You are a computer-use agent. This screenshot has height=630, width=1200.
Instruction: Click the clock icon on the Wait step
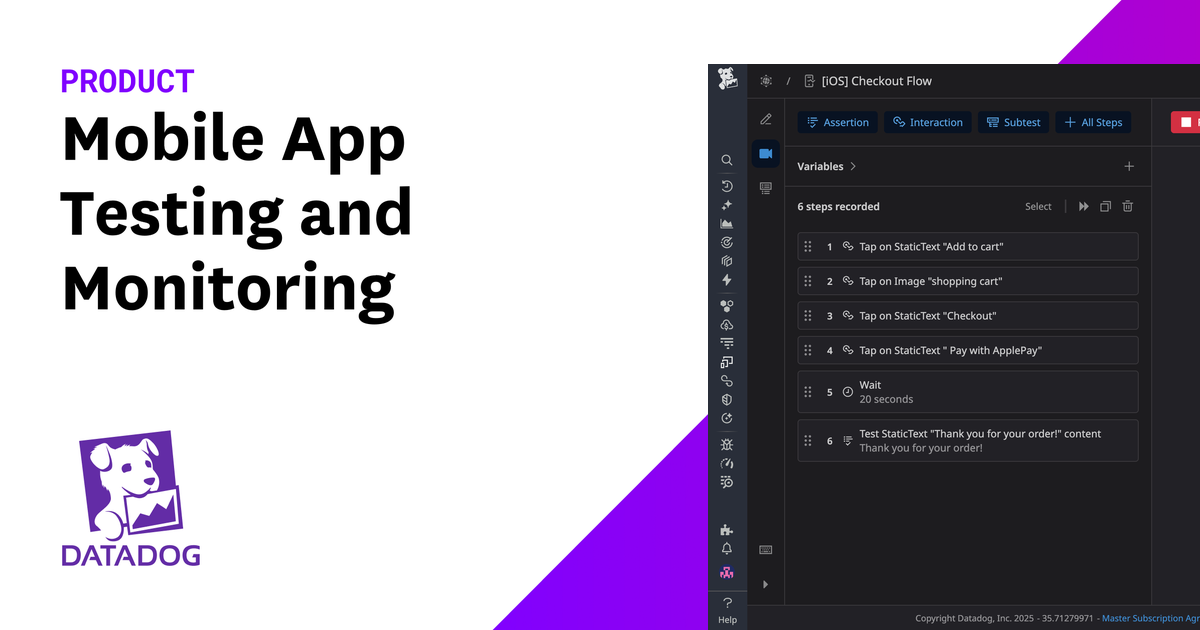tap(847, 392)
